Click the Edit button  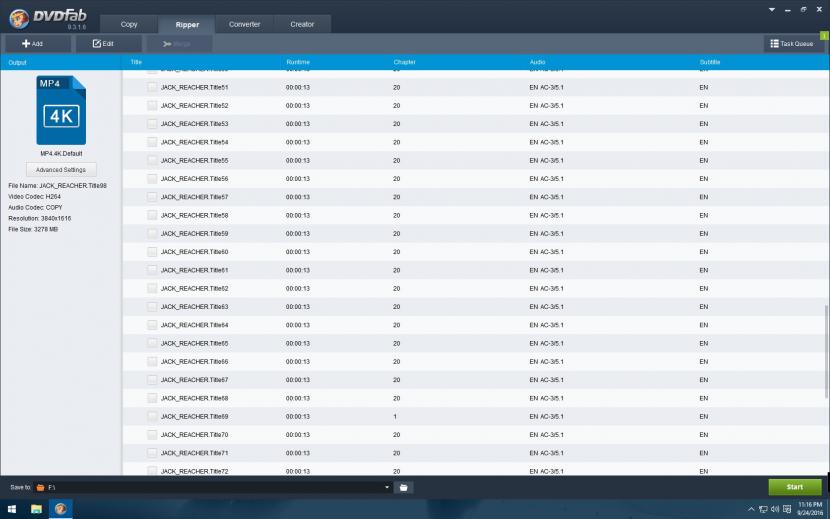pos(109,43)
